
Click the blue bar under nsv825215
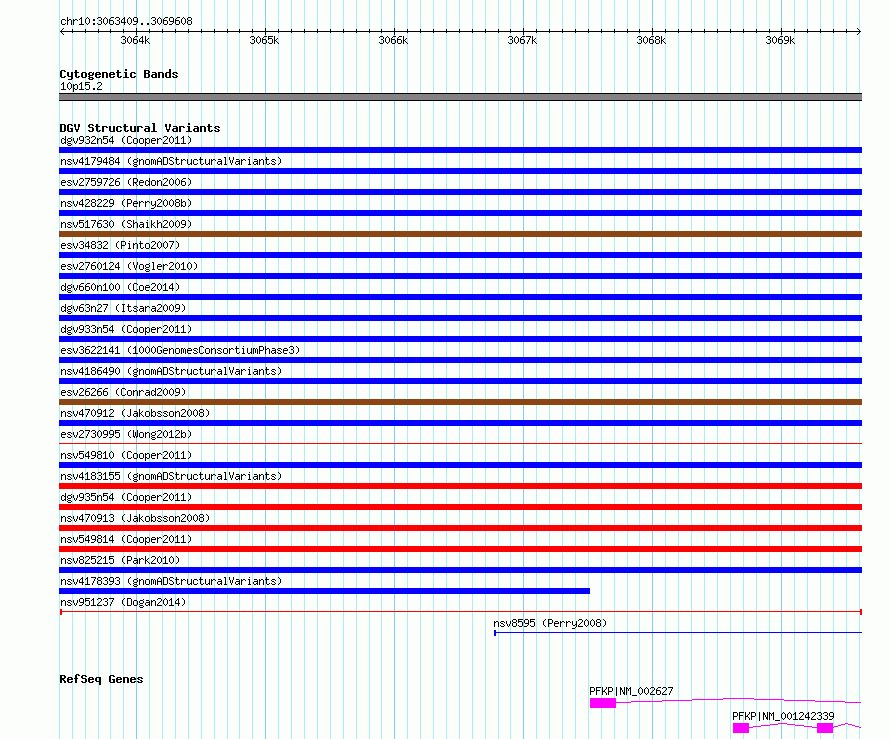tap(460, 570)
